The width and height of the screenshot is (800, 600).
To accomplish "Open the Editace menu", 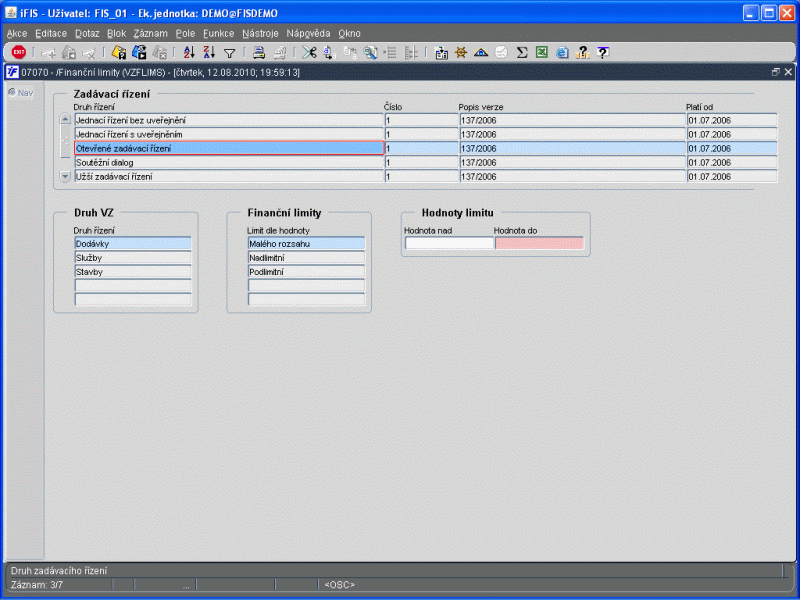I will pos(51,34).
